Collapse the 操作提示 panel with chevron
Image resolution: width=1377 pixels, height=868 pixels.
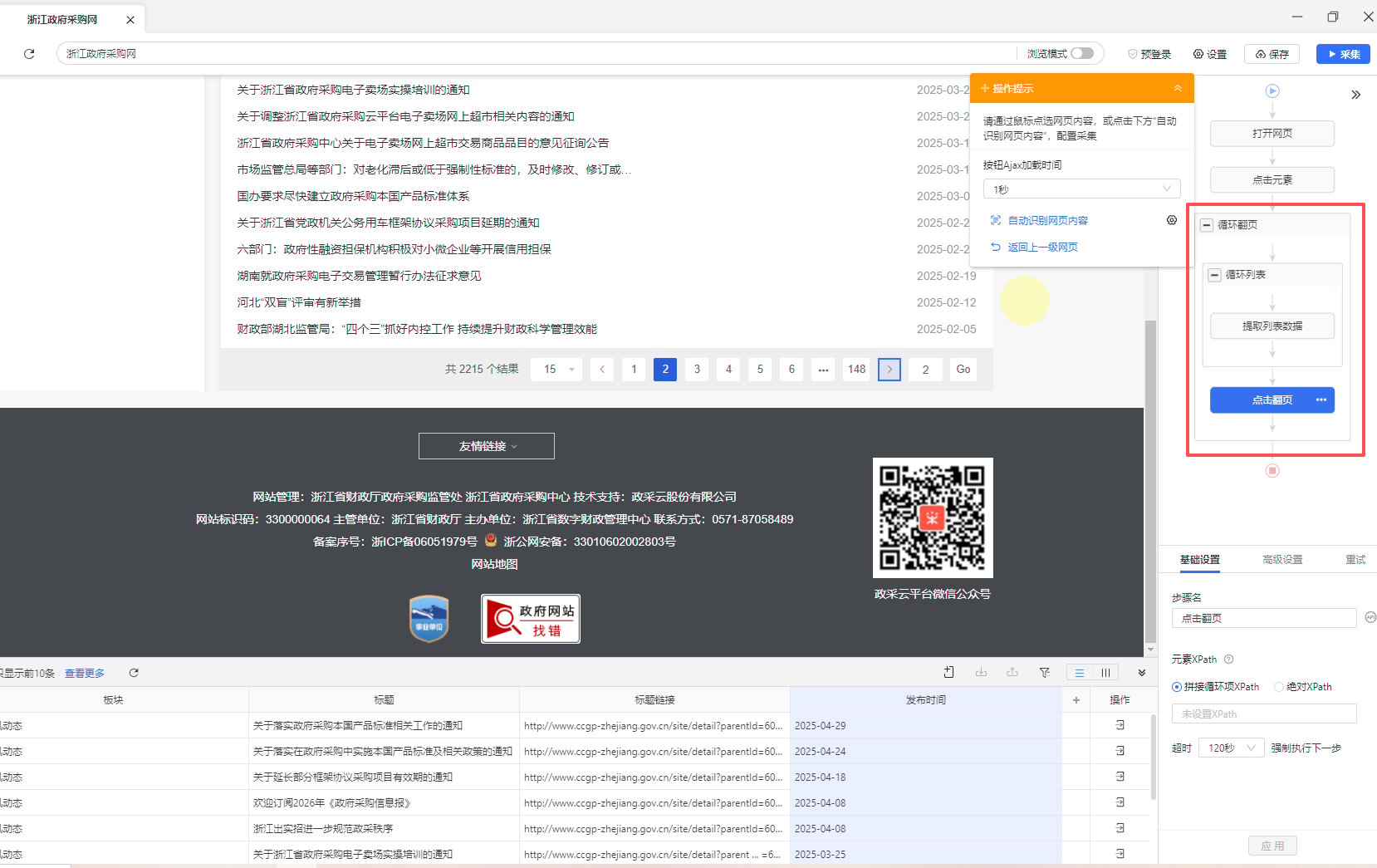pos(1178,88)
